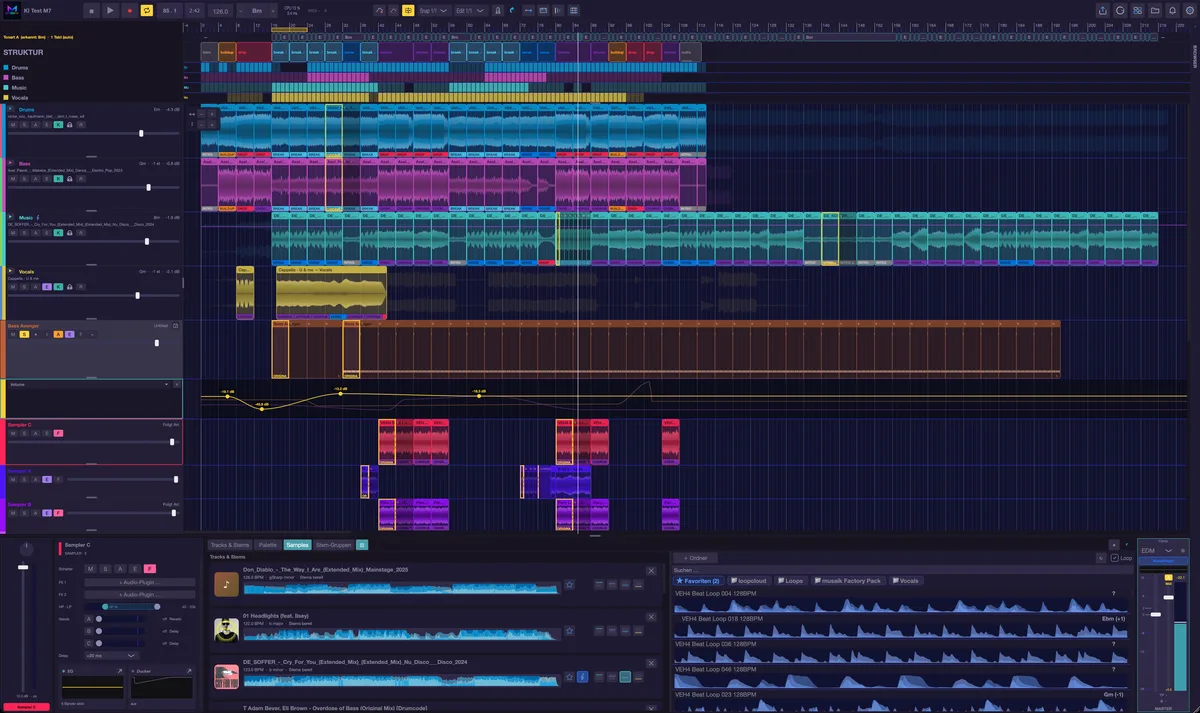The height and width of the screenshot is (713, 1200).
Task: Collapse the Drums track with its triangle
Action: pos(11,109)
